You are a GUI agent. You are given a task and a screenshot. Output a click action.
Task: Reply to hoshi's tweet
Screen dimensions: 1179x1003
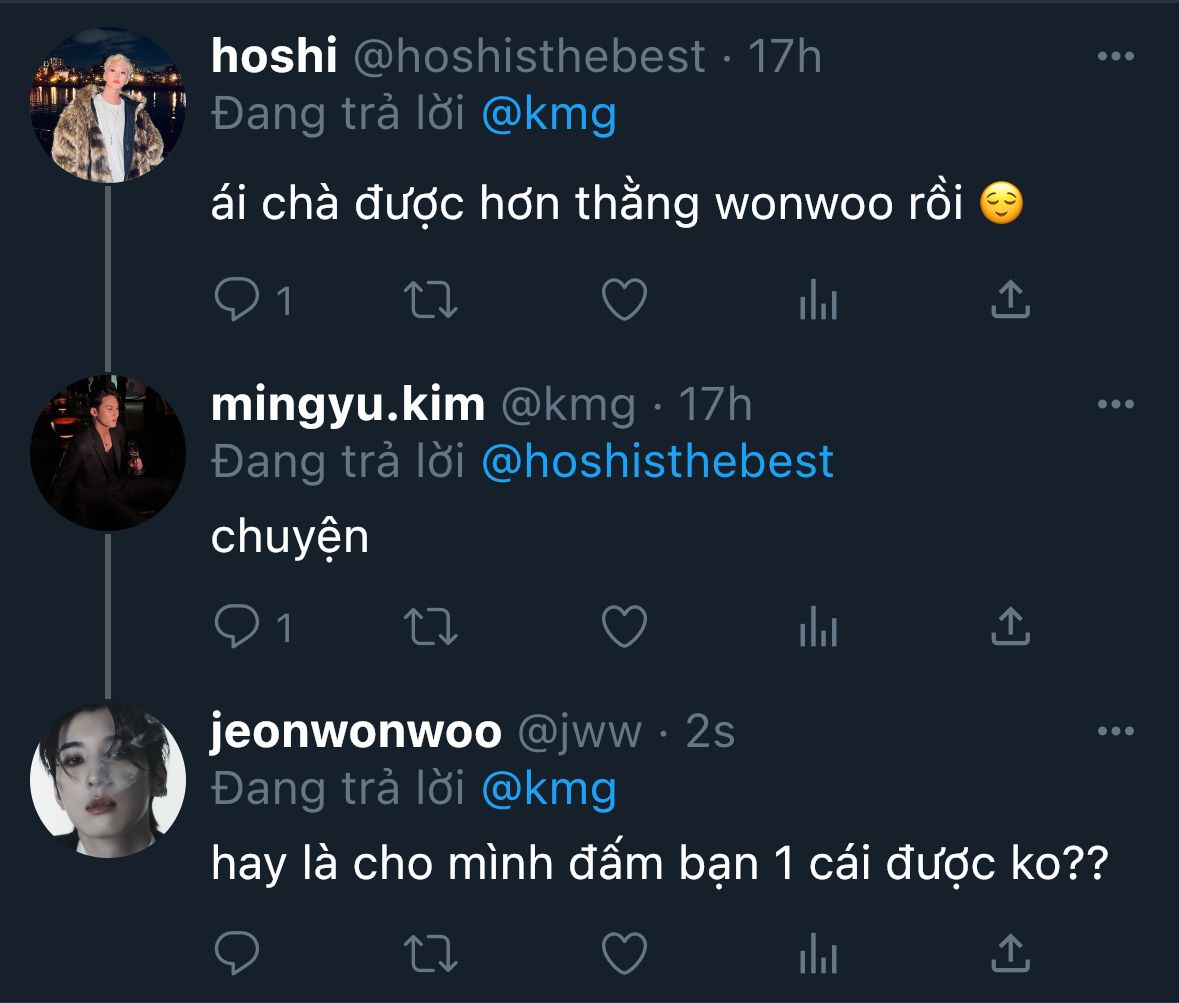[x=238, y=299]
